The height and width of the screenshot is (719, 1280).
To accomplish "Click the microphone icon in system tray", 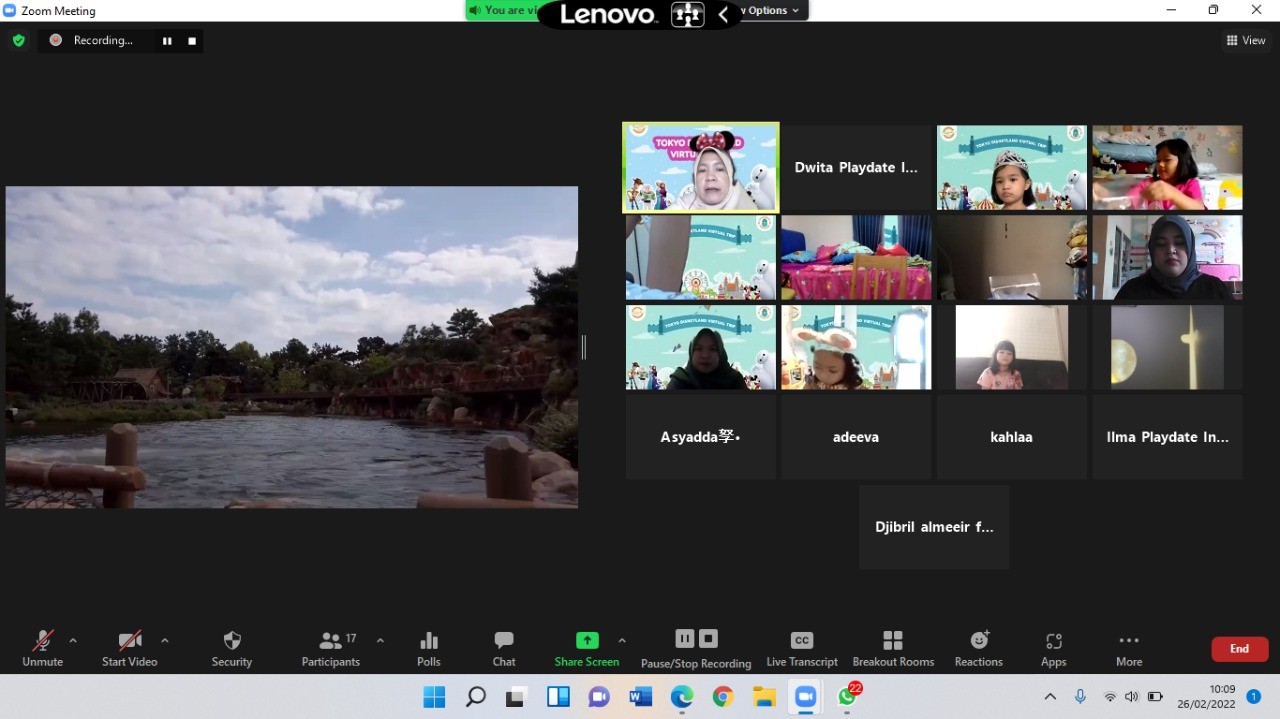I will coord(1080,696).
